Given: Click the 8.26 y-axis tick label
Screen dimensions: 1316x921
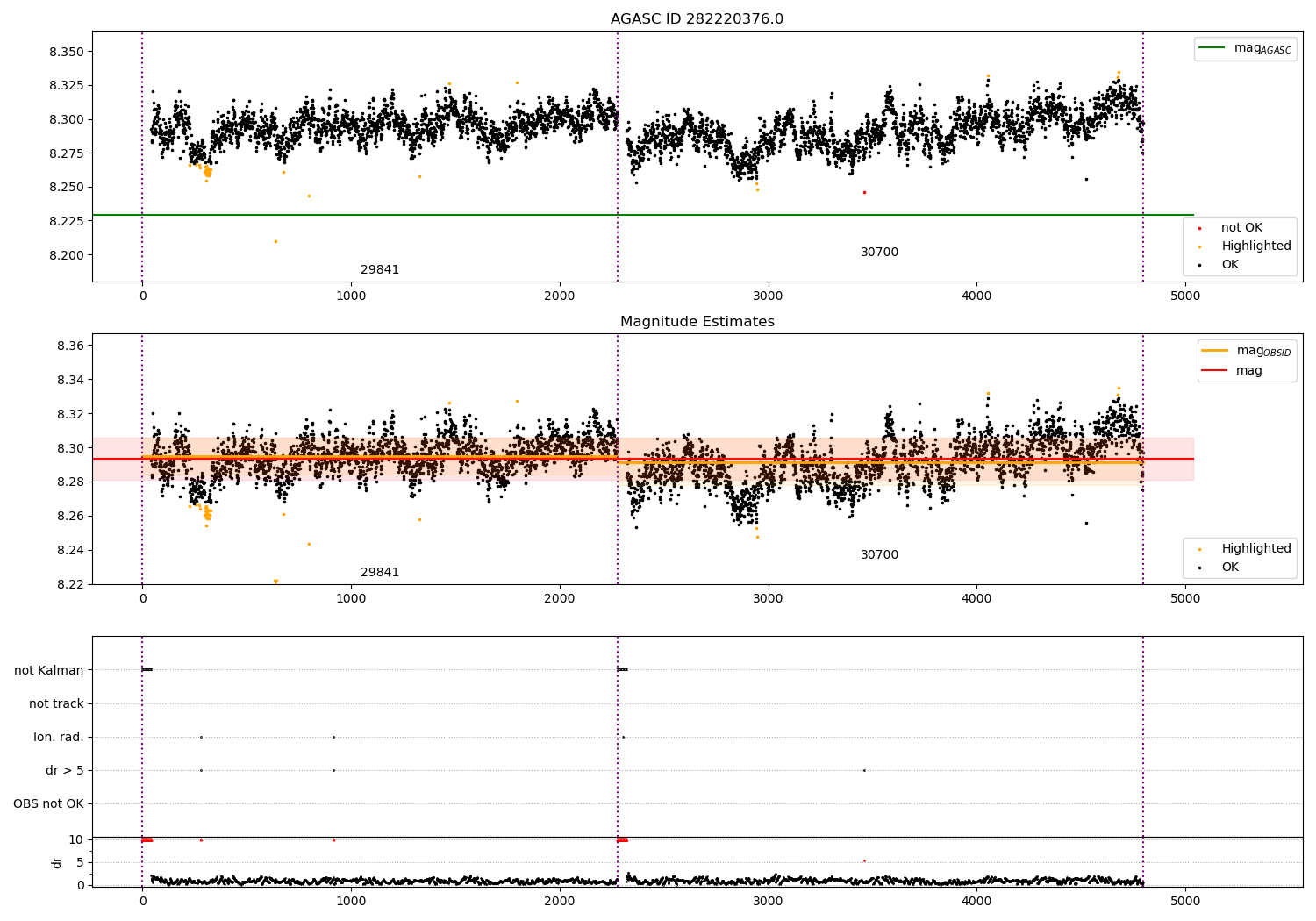Looking at the screenshot, I should click(70, 516).
